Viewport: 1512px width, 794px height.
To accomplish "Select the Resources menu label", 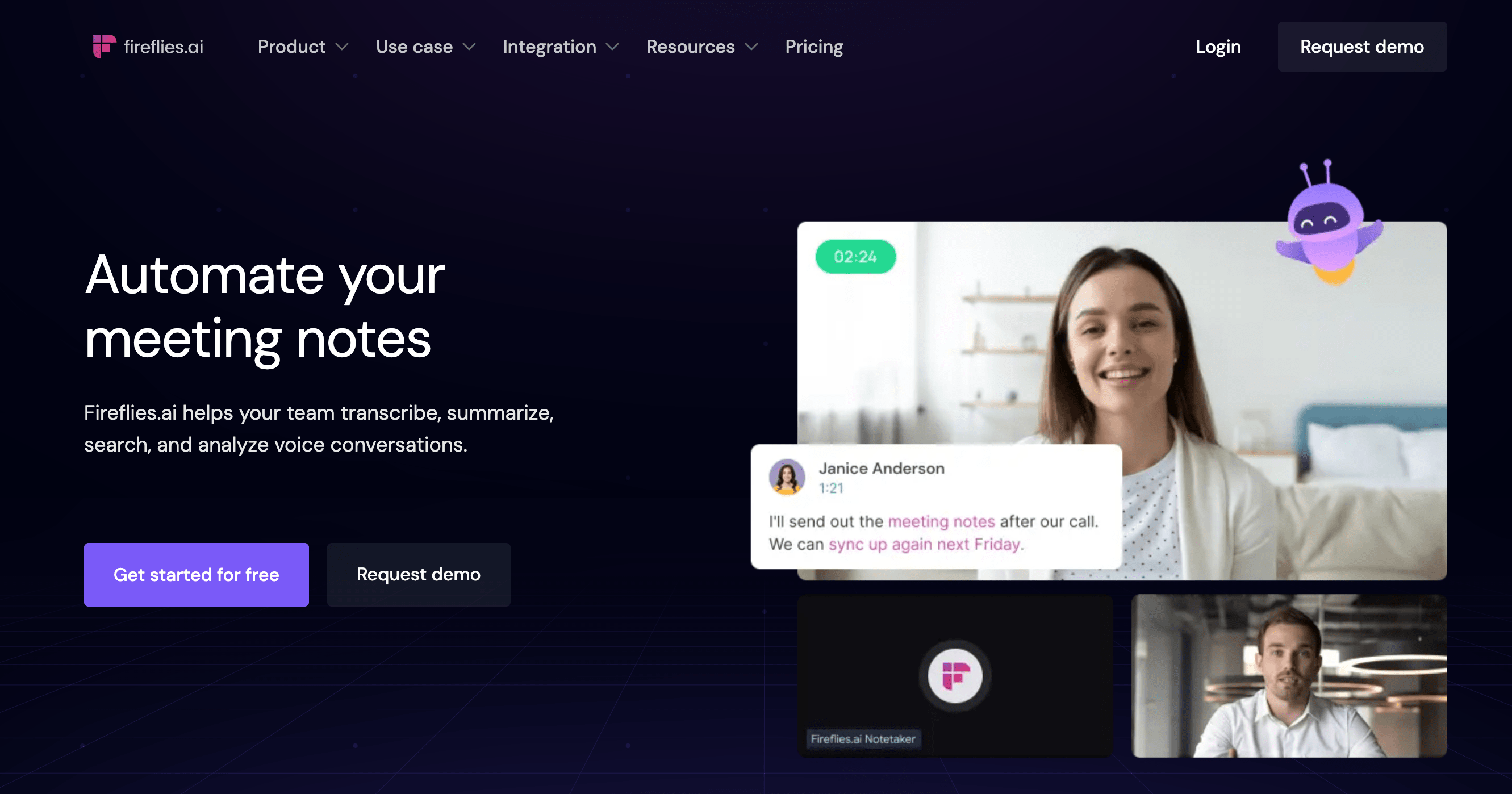I will pos(690,47).
